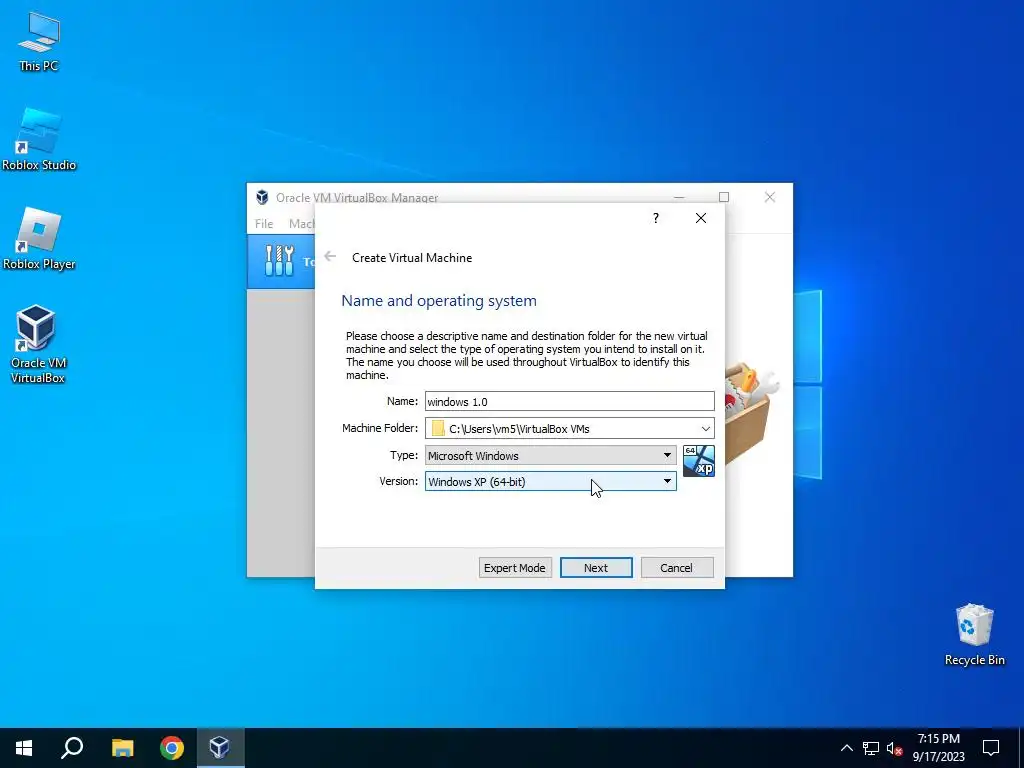Close the Create Virtual Machine dialog
The width and height of the screenshot is (1024, 768).
point(701,218)
